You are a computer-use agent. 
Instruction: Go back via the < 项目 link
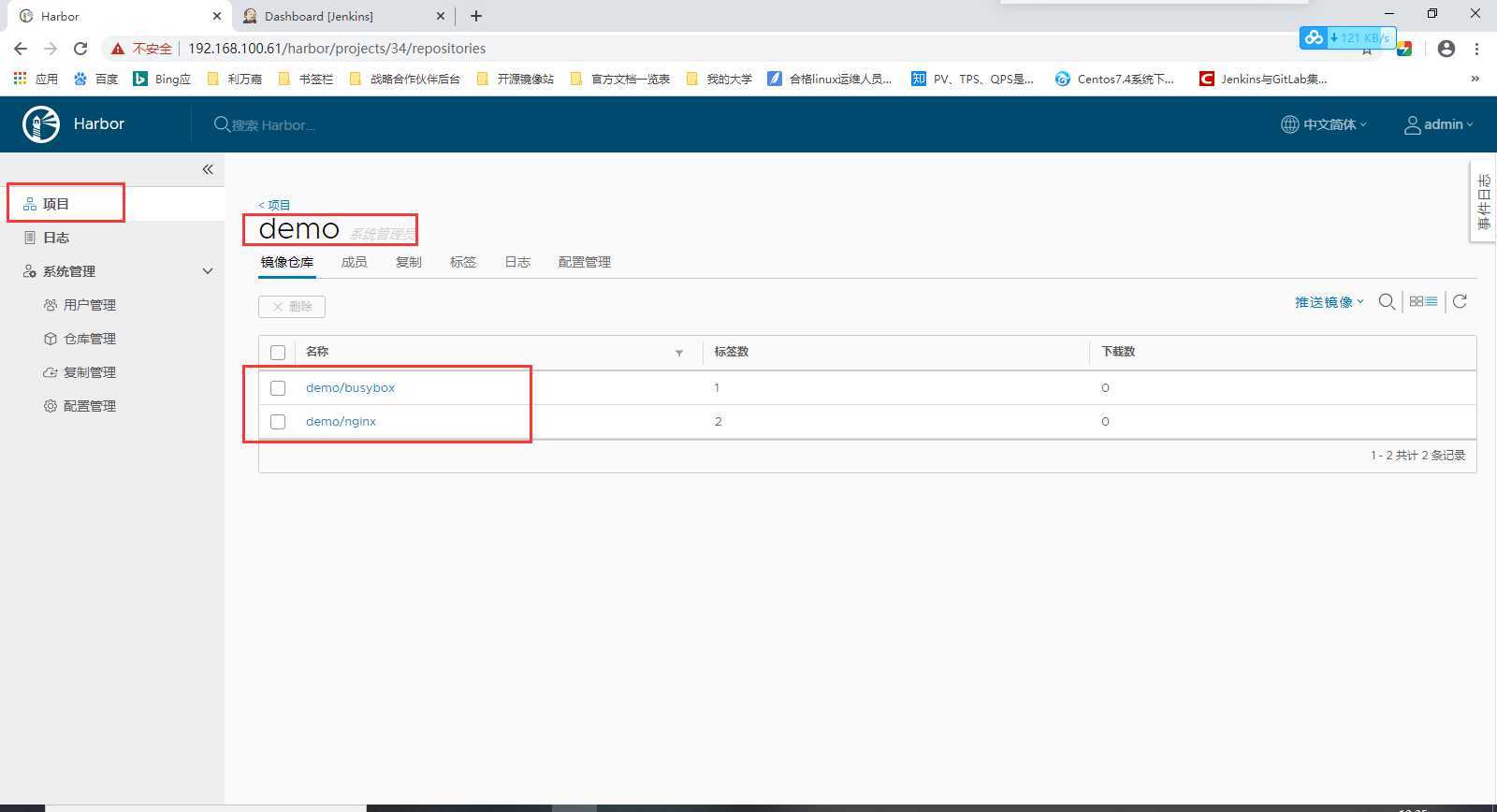[274, 205]
